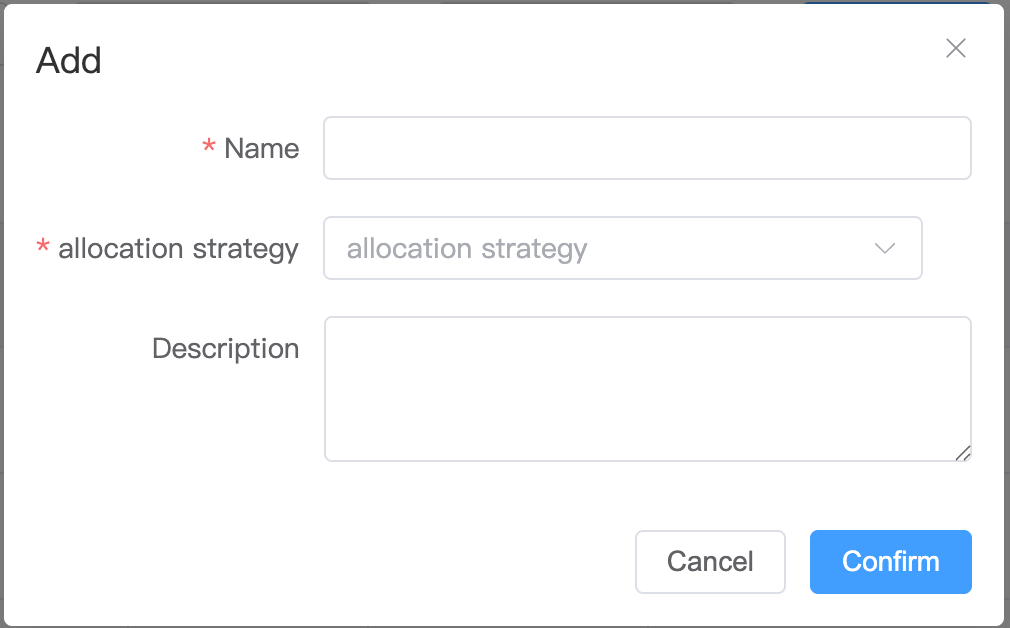Open the allocation strategy dropdown
Screen dimensions: 1010x628
(622, 248)
